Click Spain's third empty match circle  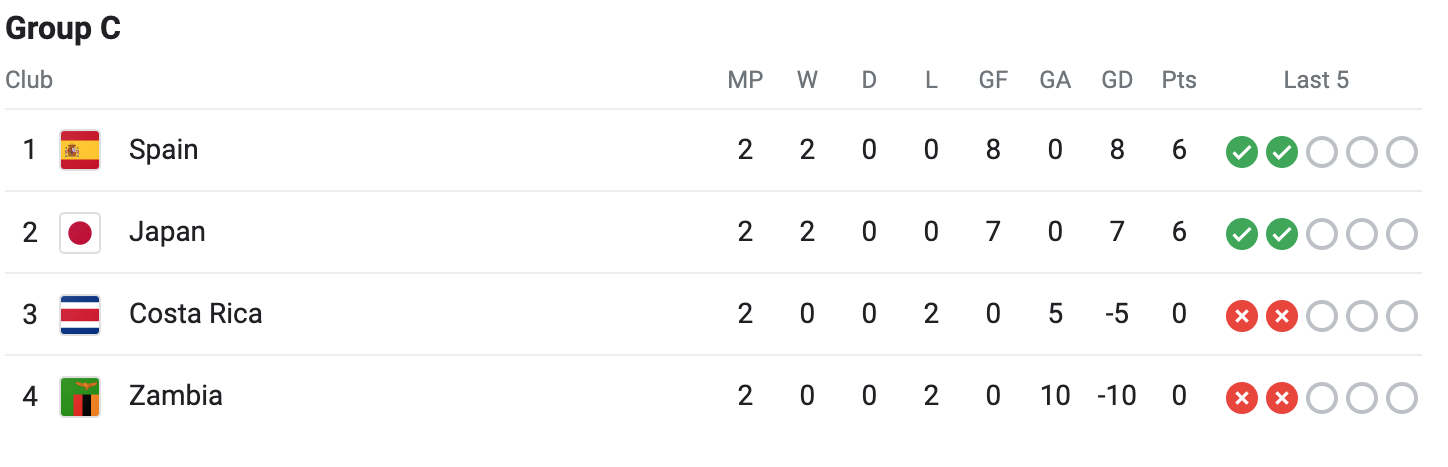pos(1321,152)
